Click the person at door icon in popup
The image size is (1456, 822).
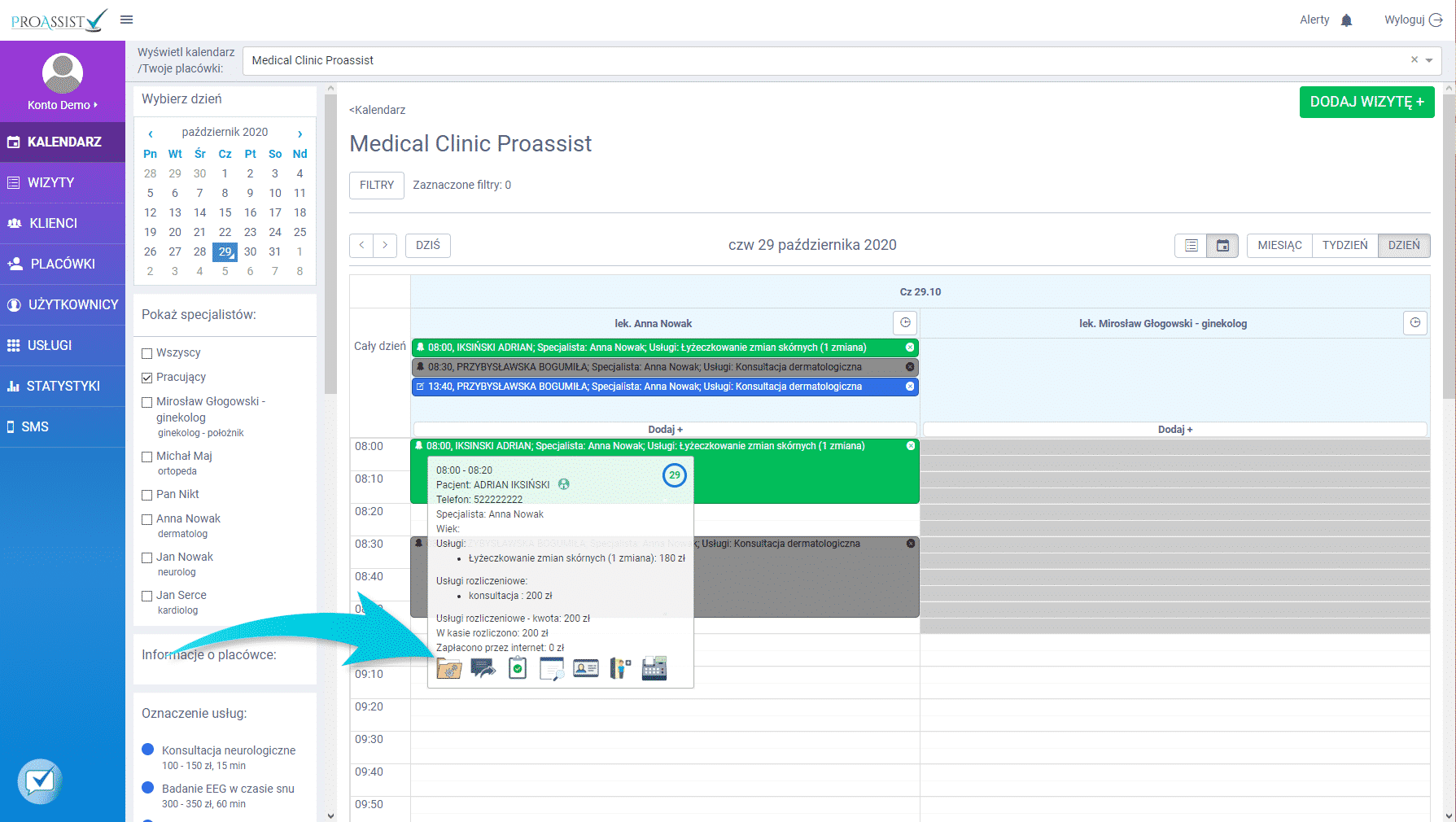click(x=620, y=668)
